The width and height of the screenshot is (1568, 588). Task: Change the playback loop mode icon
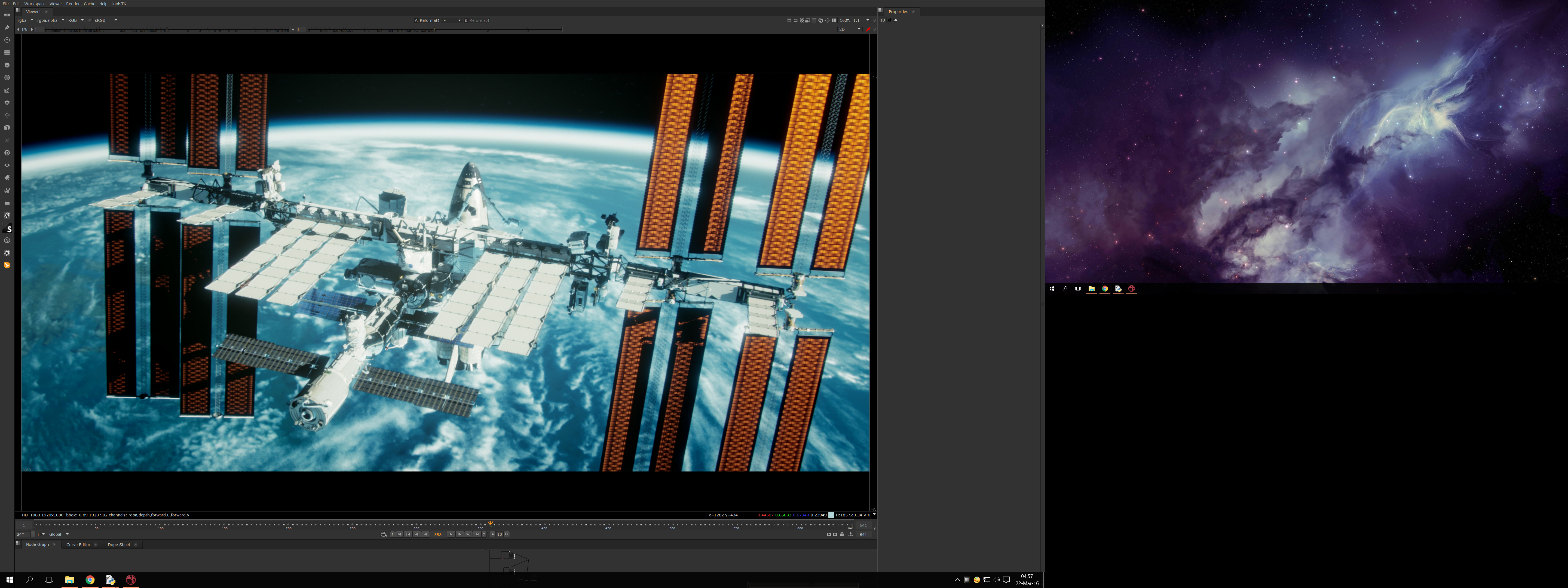tap(384, 534)
